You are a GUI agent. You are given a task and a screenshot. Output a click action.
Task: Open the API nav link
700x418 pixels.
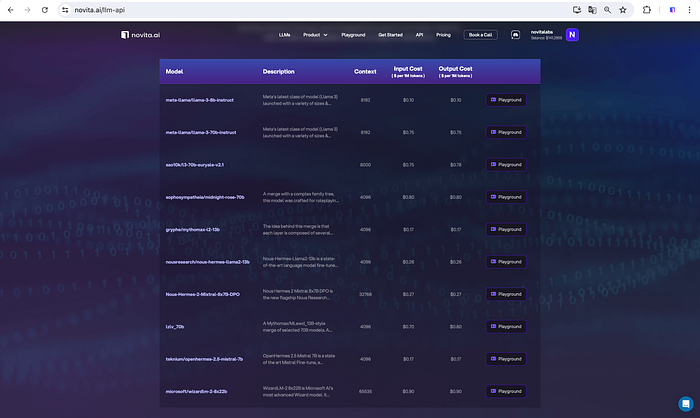[419, 35]
